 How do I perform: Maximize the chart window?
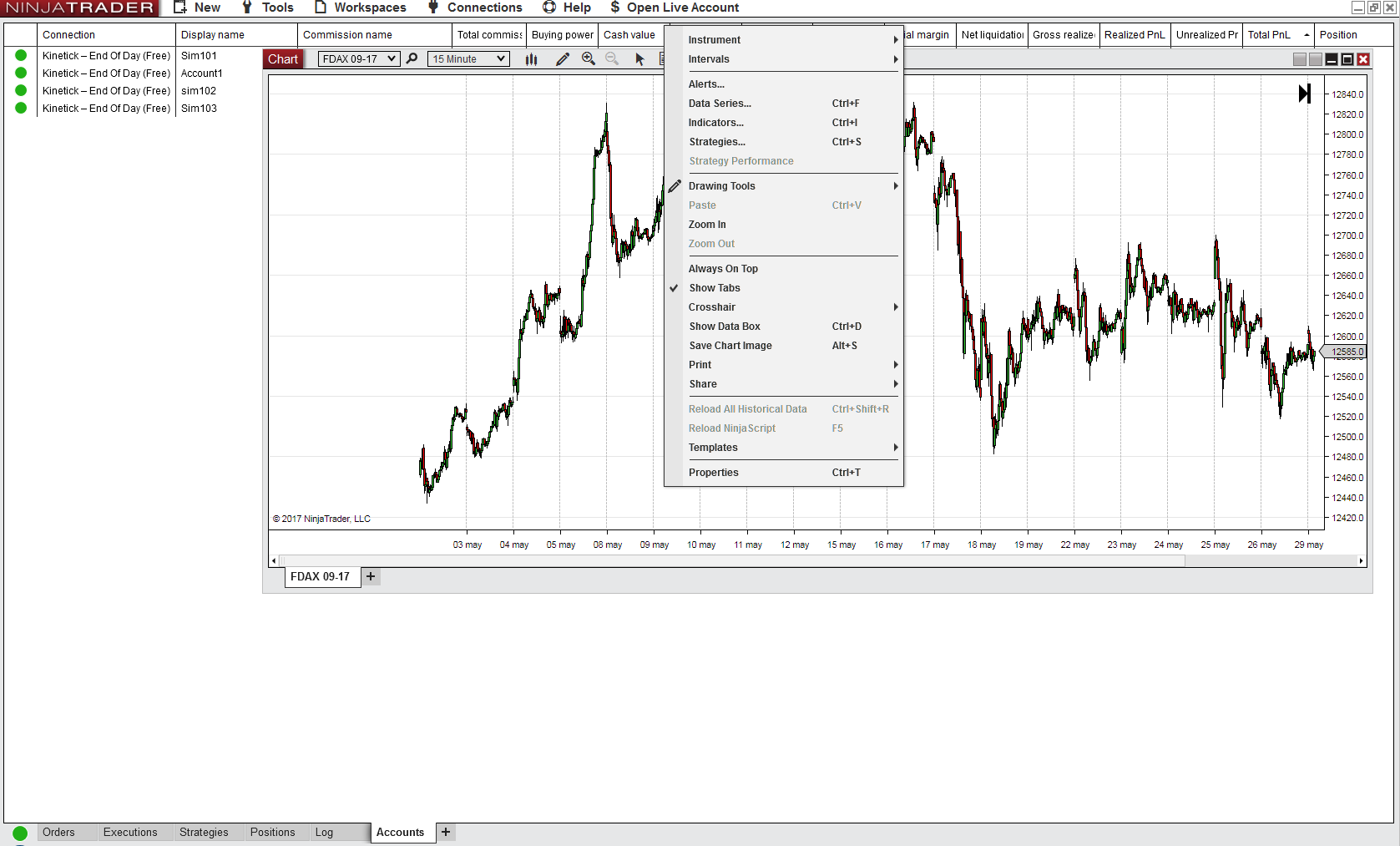coord(1347,59)
